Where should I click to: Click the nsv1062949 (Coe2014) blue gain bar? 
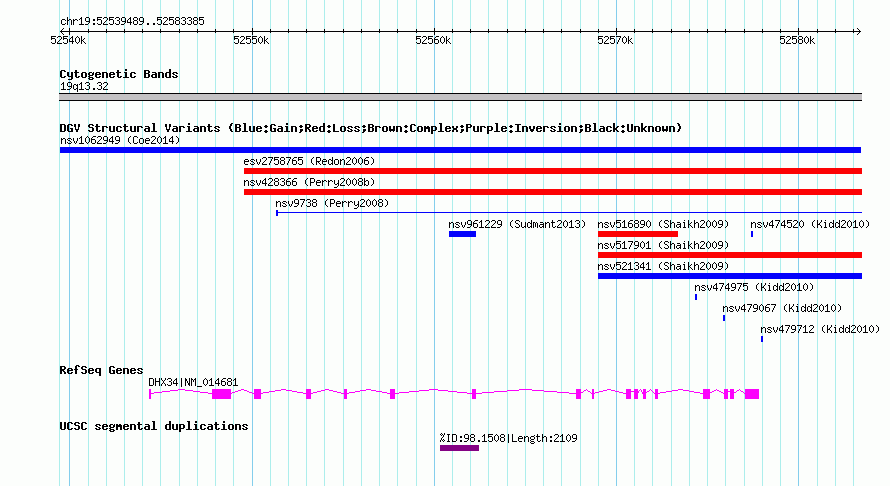point(460,150)
